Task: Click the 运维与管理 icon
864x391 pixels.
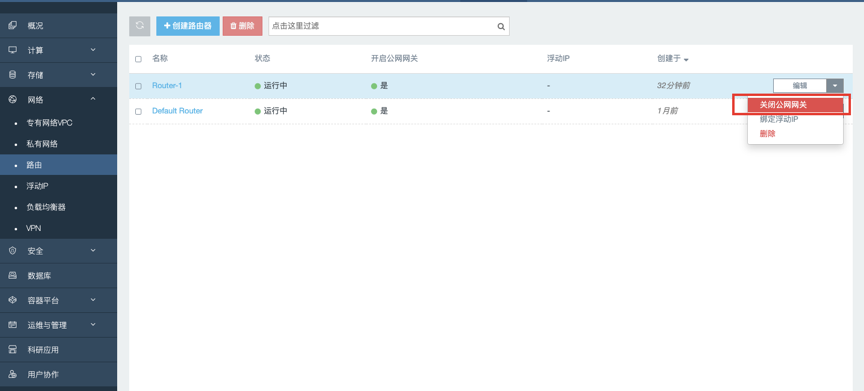Action: click(13, 325)
